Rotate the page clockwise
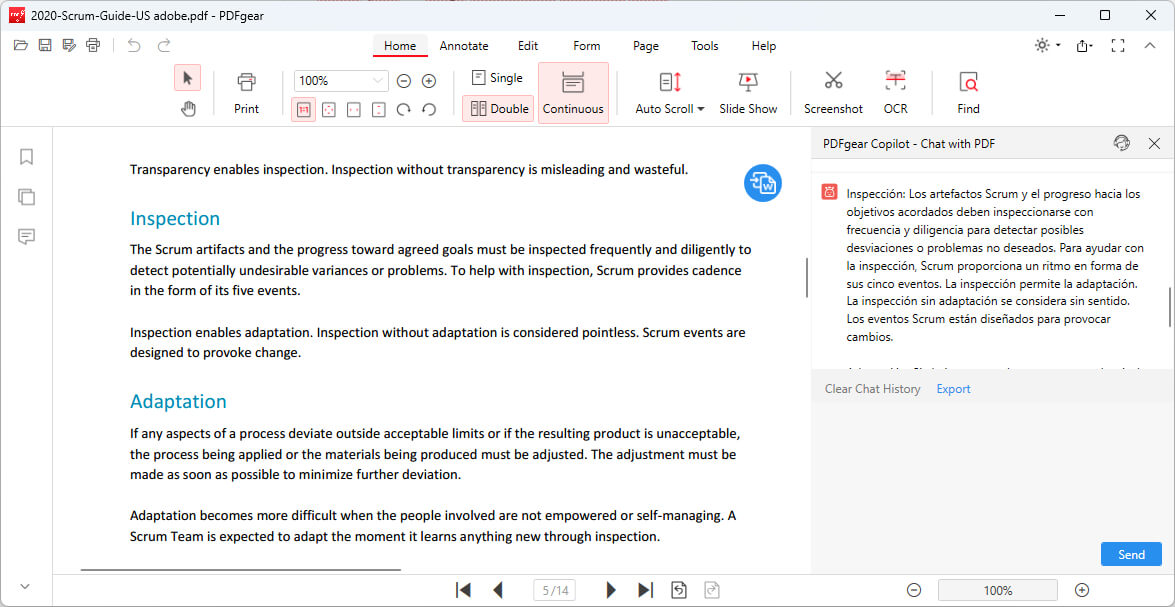 click(x=403, y=109)
